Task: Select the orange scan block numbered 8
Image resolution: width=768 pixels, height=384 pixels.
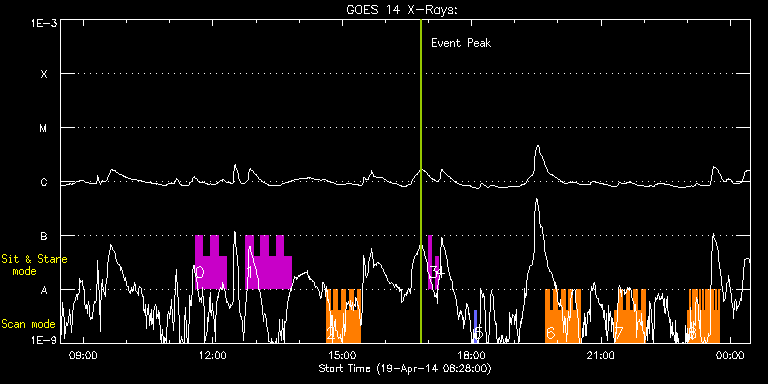Action: point(704,316)
